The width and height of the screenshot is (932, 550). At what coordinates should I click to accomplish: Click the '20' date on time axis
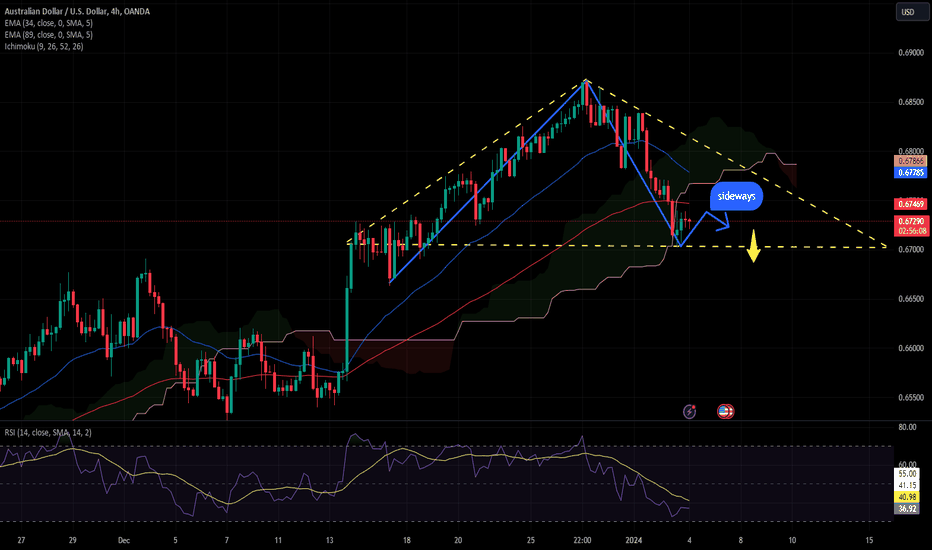pos(458,540)
